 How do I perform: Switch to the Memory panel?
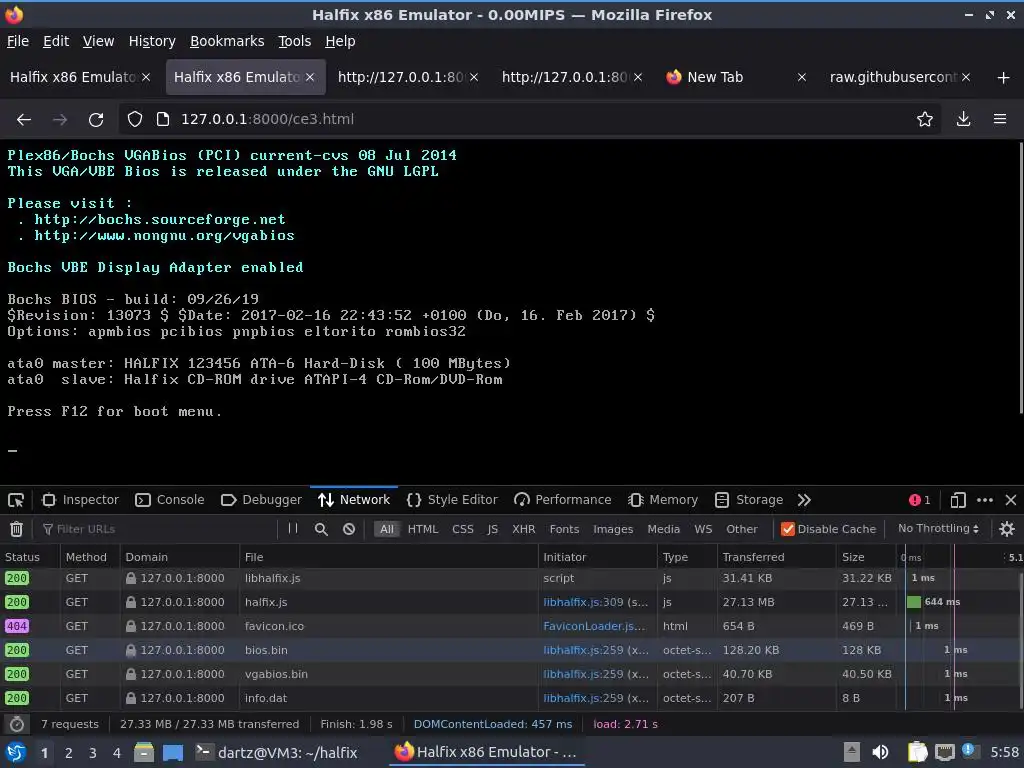(x=663, y=500)
